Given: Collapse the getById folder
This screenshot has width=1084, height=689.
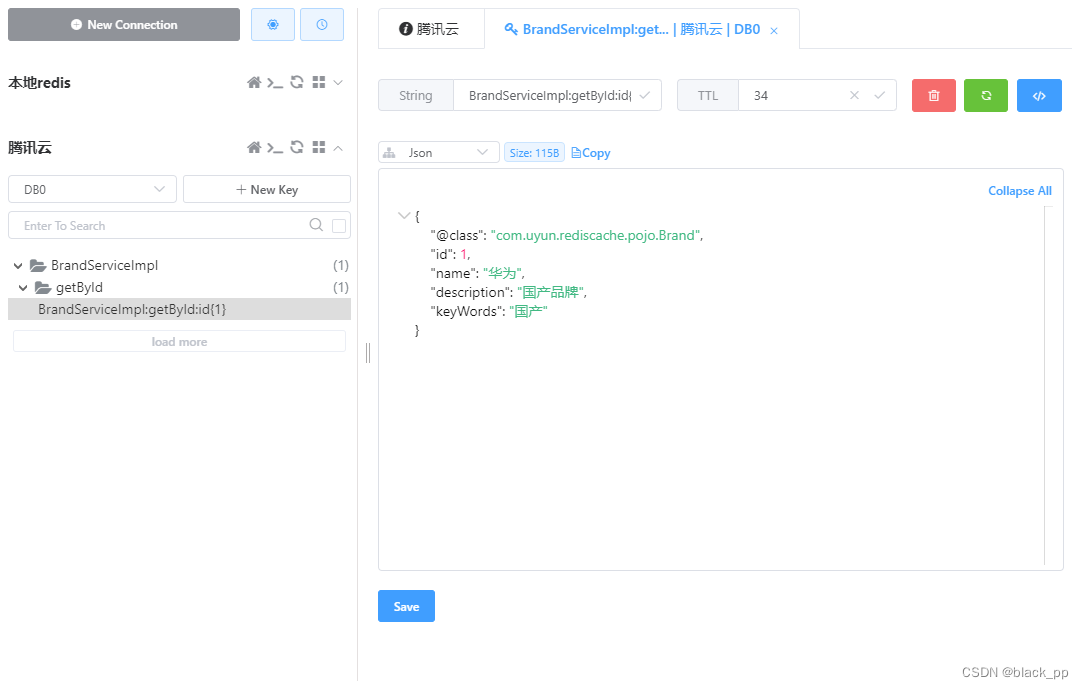Looking at the screenshot, I should click(24, 287).
